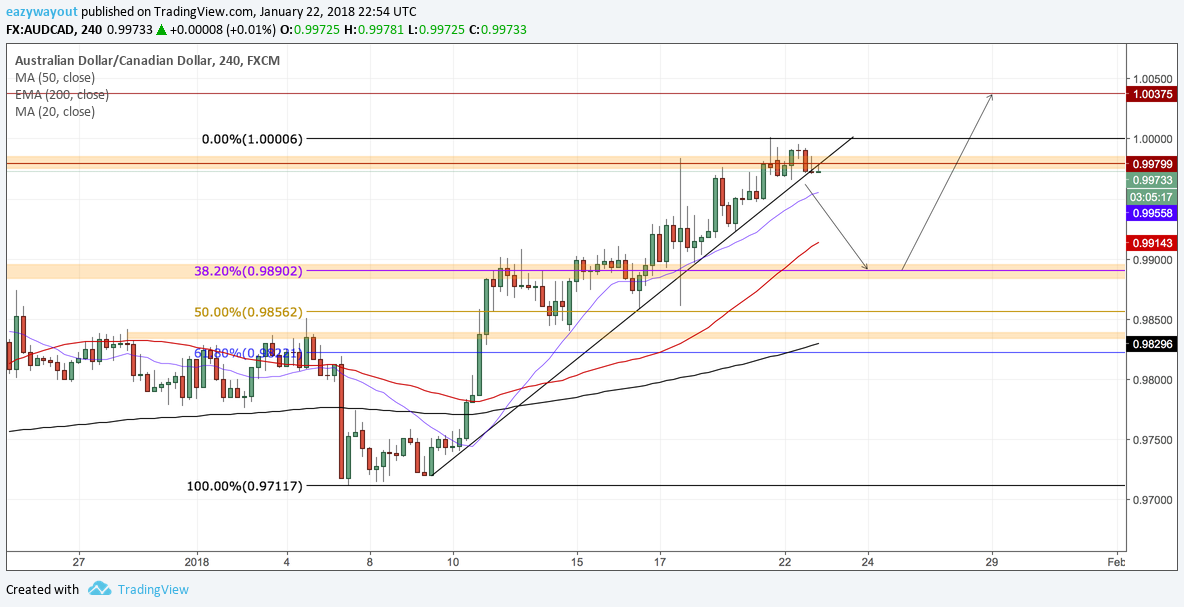Click the eazywayout author name
This screenshot has height=607, width=1184.
[x=41, y=12]
